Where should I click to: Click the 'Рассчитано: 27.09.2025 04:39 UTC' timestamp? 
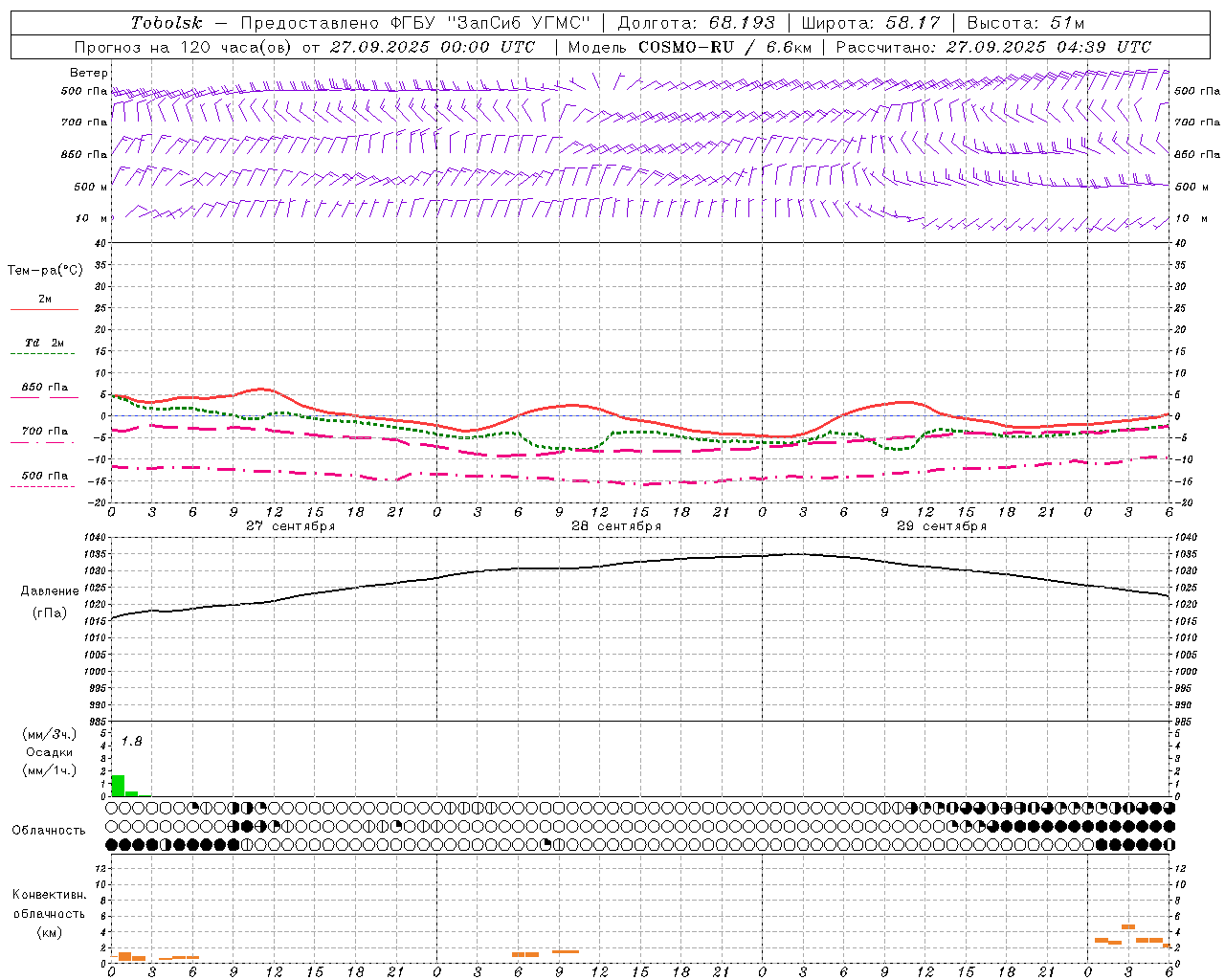coord(993,47)
